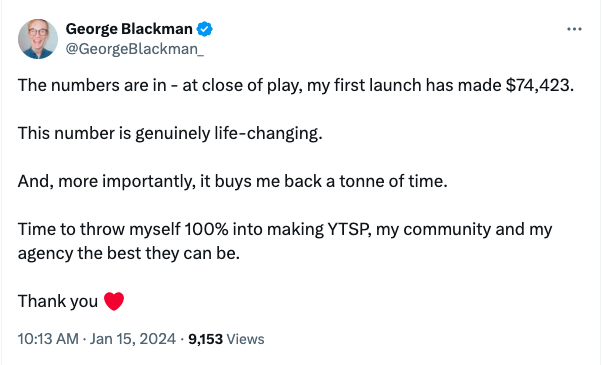This screenshot has height=365, width=602.
Task: Click the George Blackman display name
Action: coord(129,29)
